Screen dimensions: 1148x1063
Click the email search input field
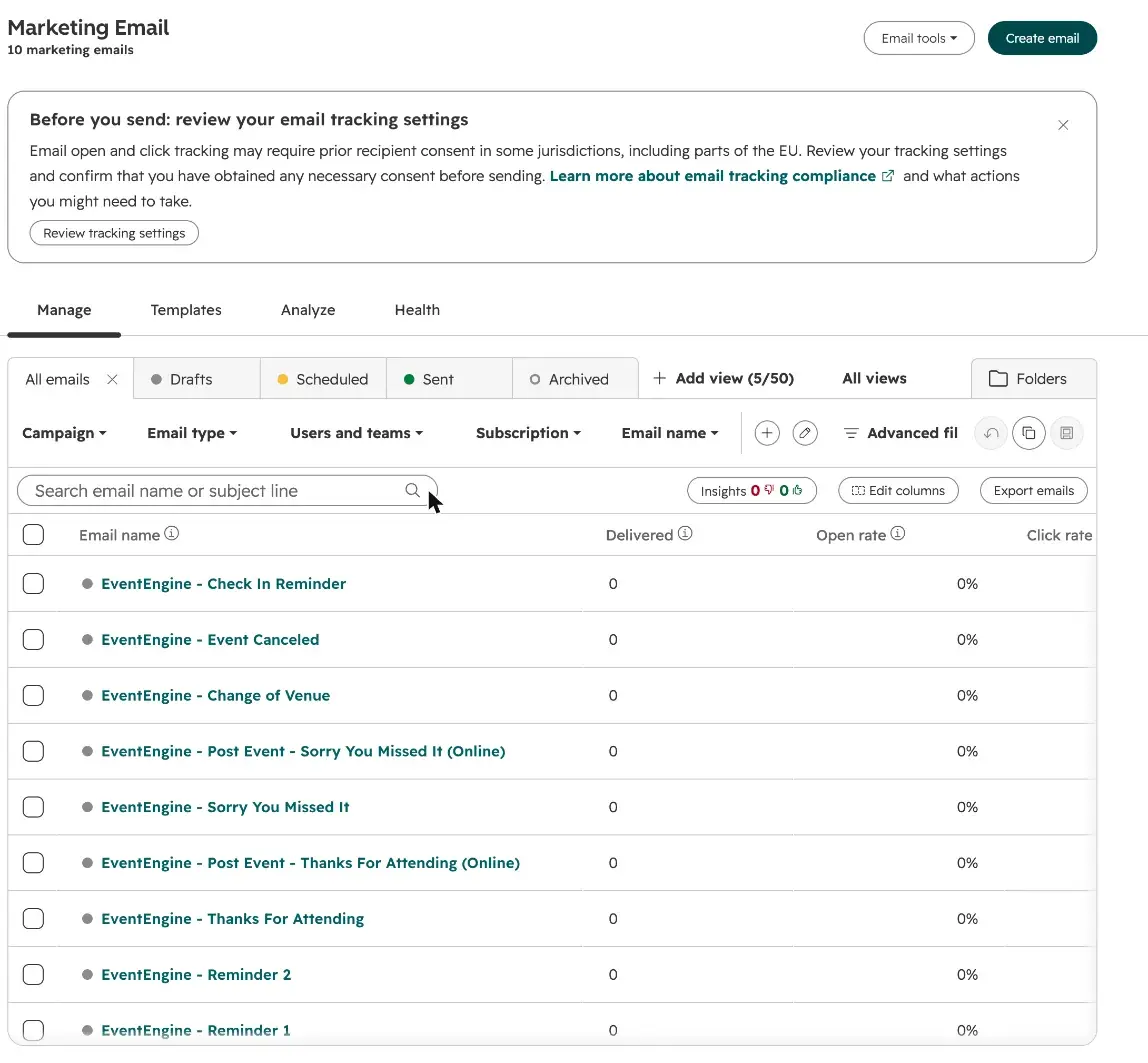point(227,491)
